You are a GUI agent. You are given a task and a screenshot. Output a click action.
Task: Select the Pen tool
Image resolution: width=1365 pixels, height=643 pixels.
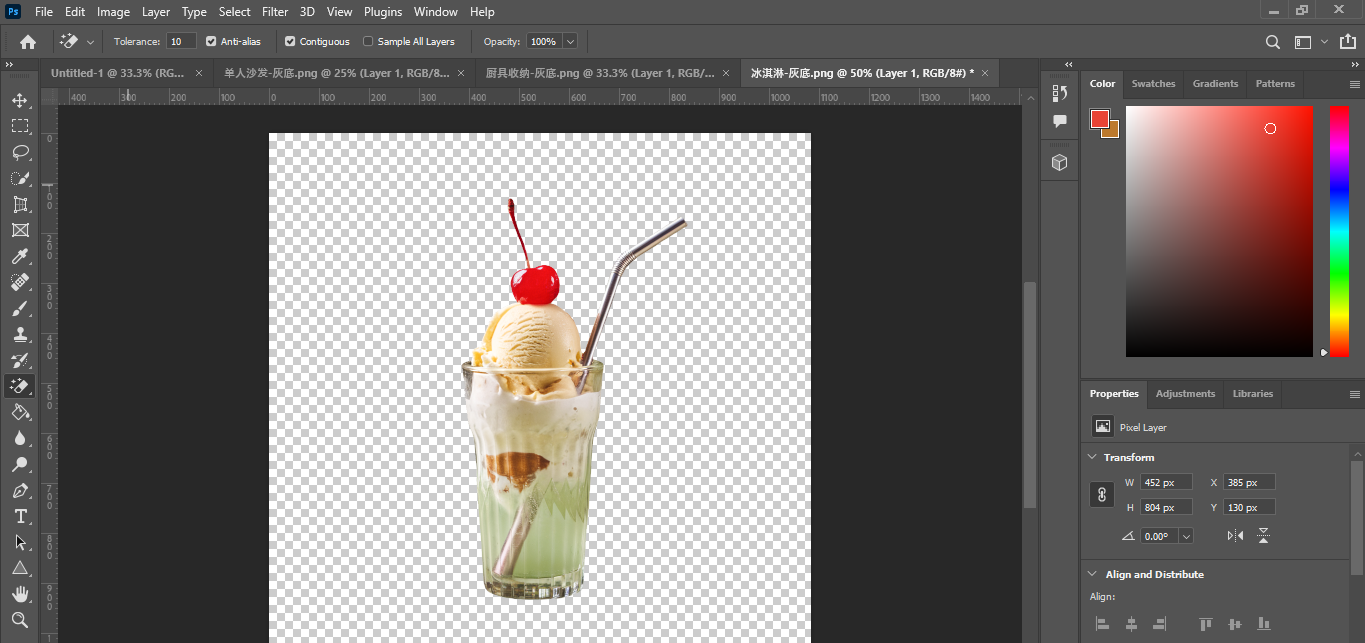click(x=20, y=490)
